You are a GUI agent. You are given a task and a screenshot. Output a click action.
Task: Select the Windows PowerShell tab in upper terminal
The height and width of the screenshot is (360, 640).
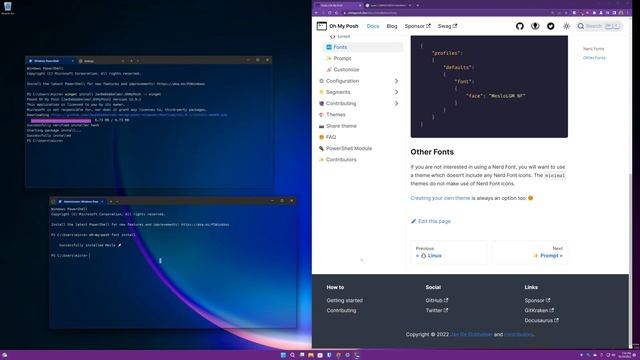tap(51, 61)
